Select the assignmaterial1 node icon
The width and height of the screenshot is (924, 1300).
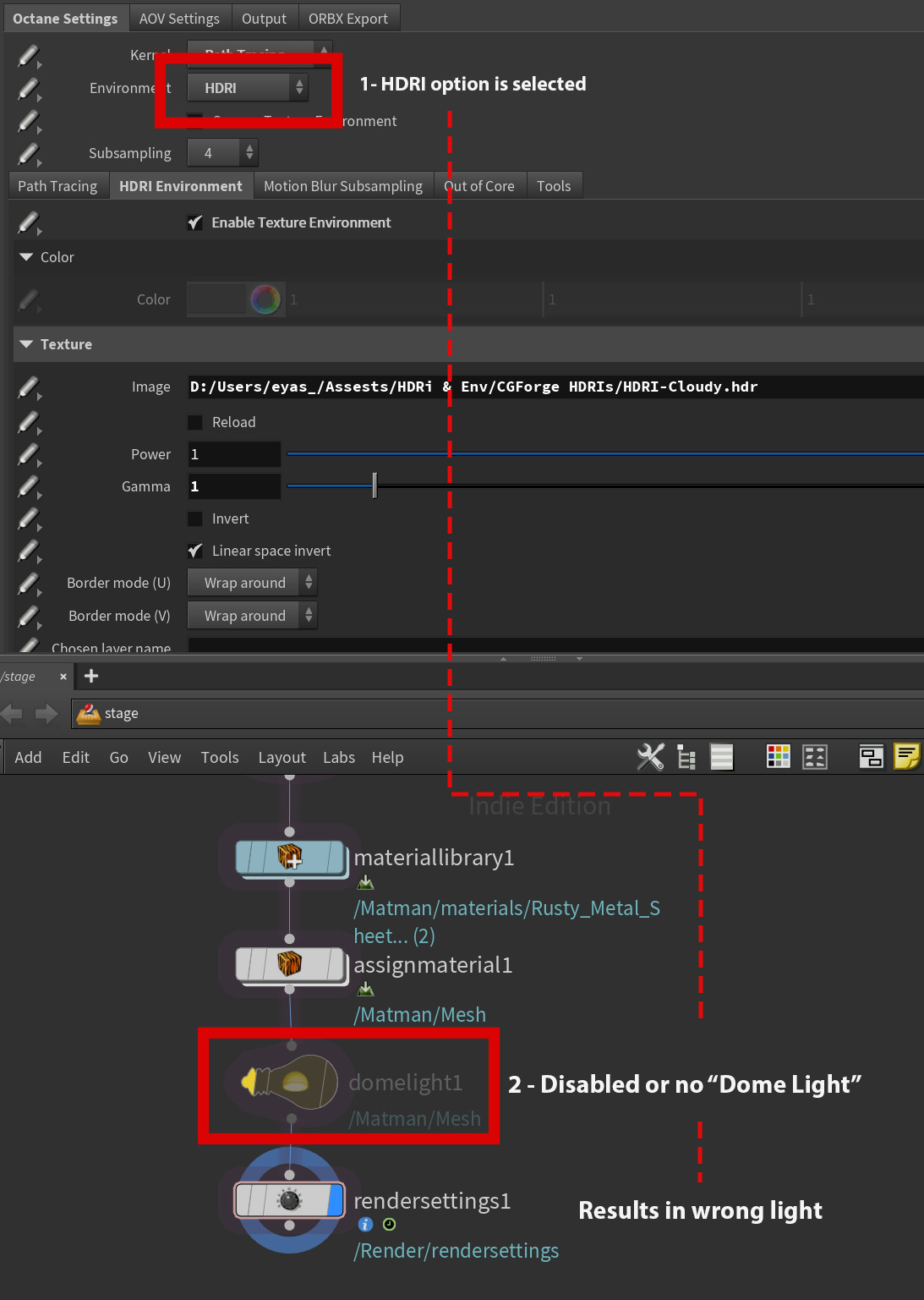(290, 965)
